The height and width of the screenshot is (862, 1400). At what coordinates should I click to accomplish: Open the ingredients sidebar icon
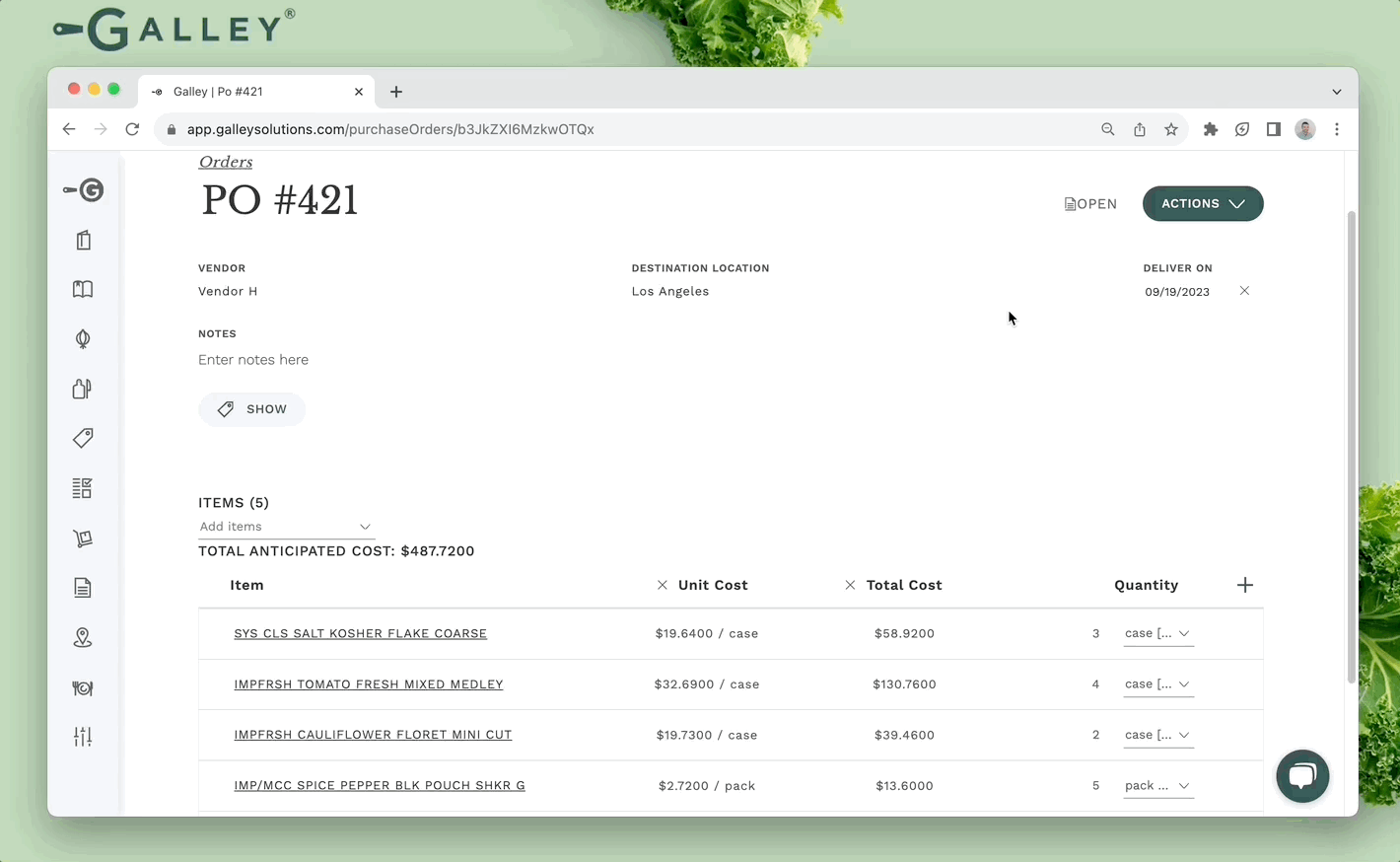pos(83,338)
